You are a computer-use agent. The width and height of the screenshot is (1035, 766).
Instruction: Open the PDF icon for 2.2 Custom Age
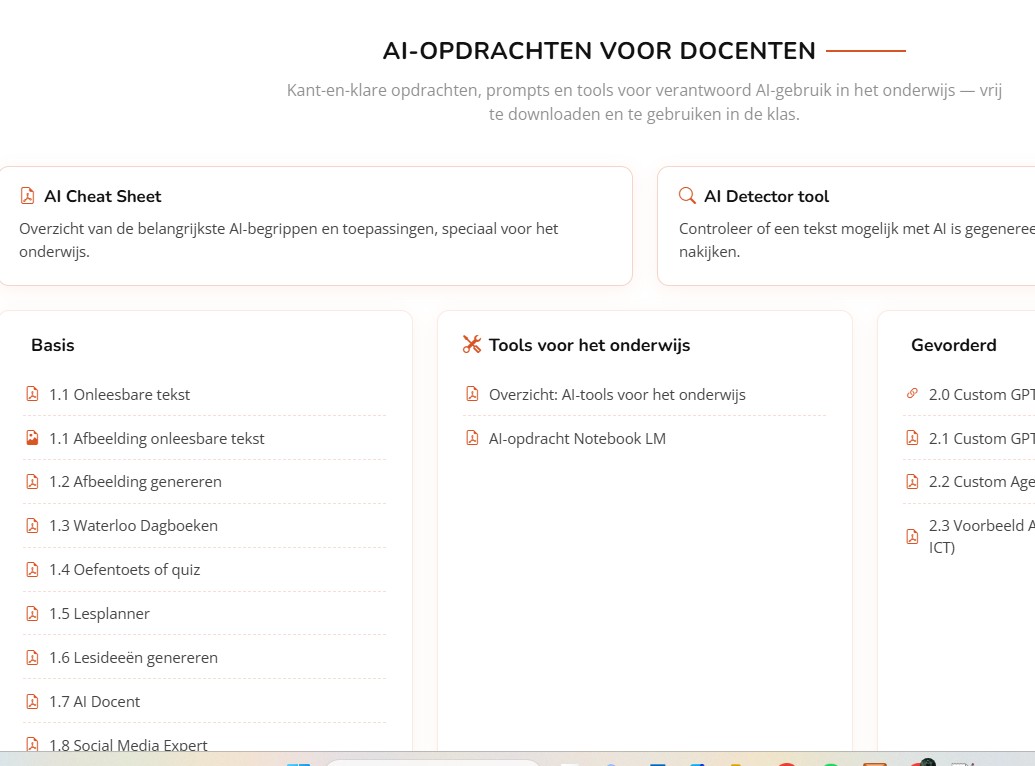(x=912, y=481)
